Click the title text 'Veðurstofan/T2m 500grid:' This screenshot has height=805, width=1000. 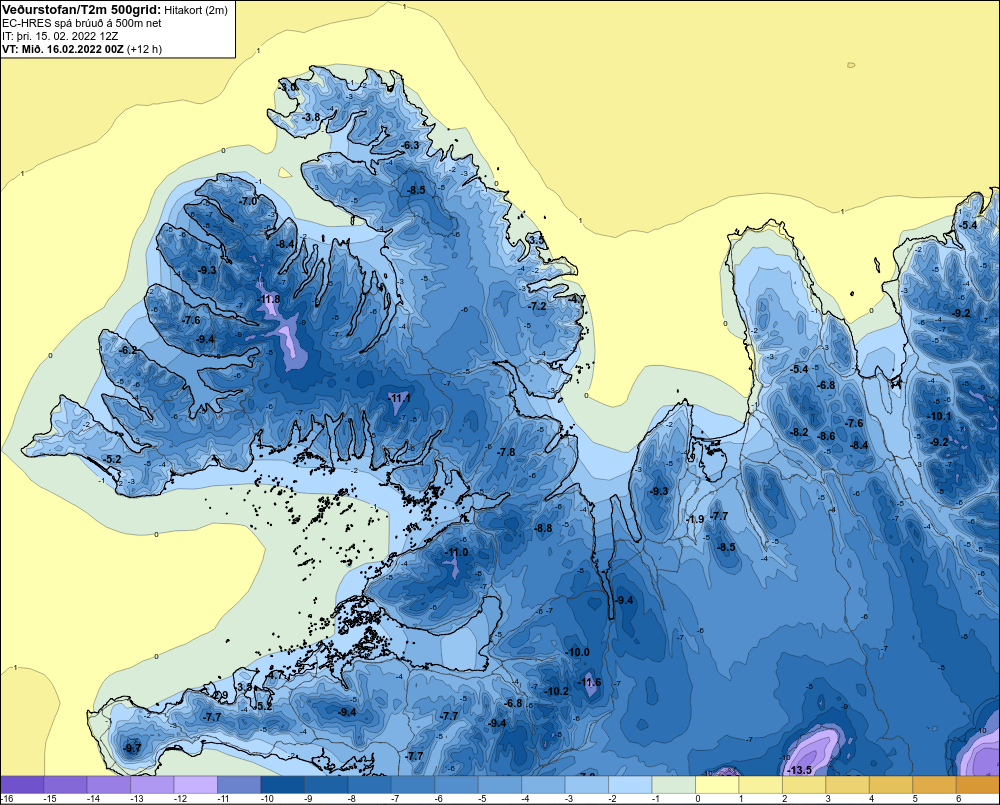coord(81,10)
